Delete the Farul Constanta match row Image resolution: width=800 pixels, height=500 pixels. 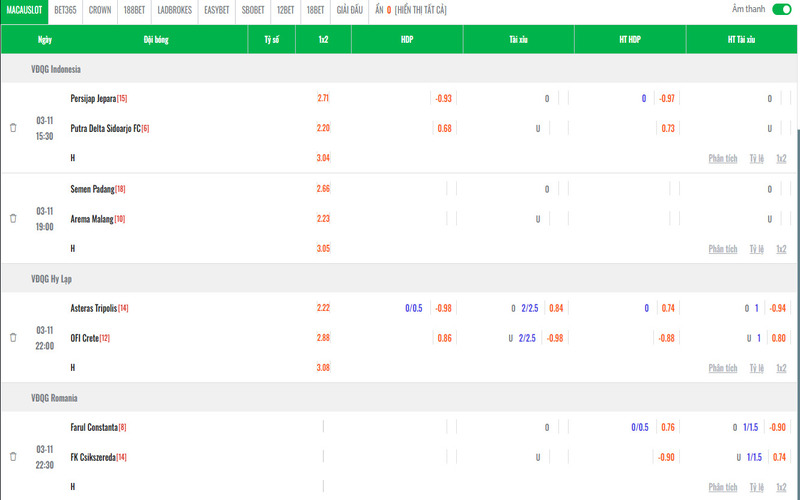pos(13,457)
